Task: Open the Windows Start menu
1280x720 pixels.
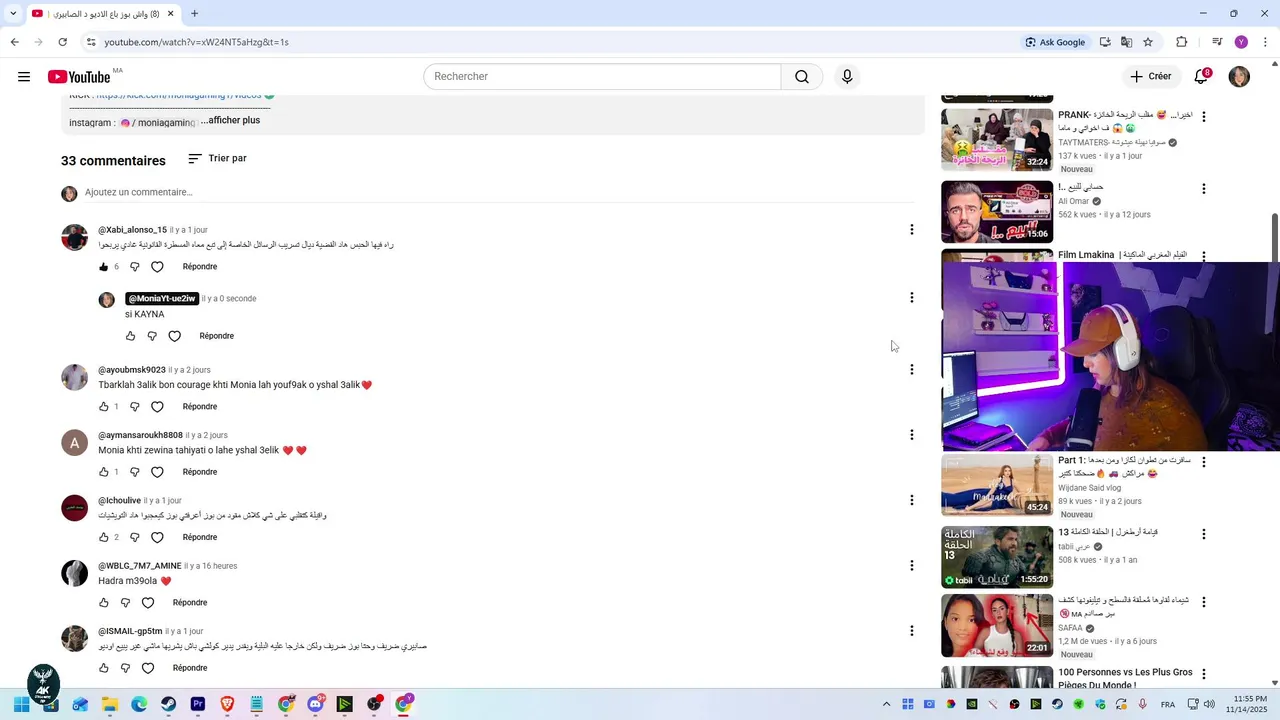Action: pyautogui.click(x=21, y=704)
